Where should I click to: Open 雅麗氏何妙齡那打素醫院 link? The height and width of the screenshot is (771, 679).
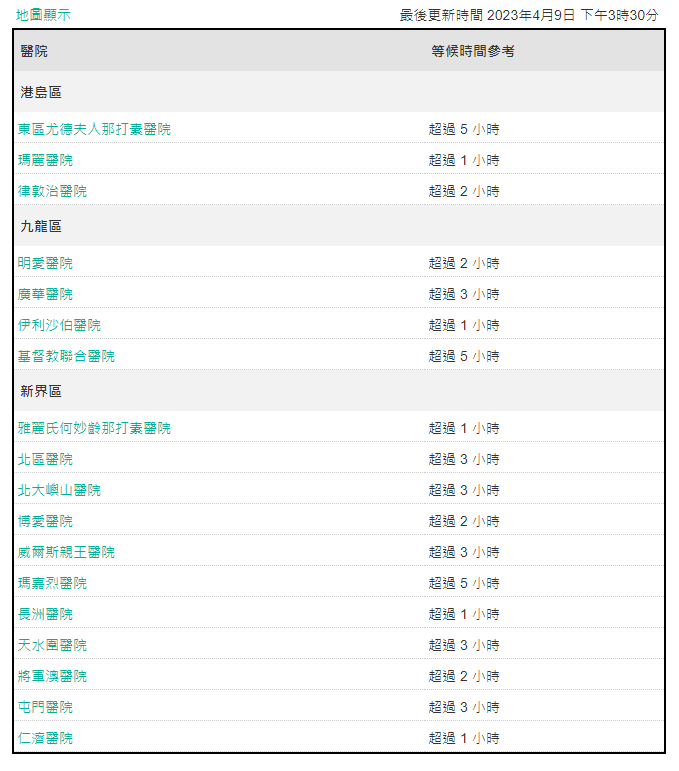94,428
